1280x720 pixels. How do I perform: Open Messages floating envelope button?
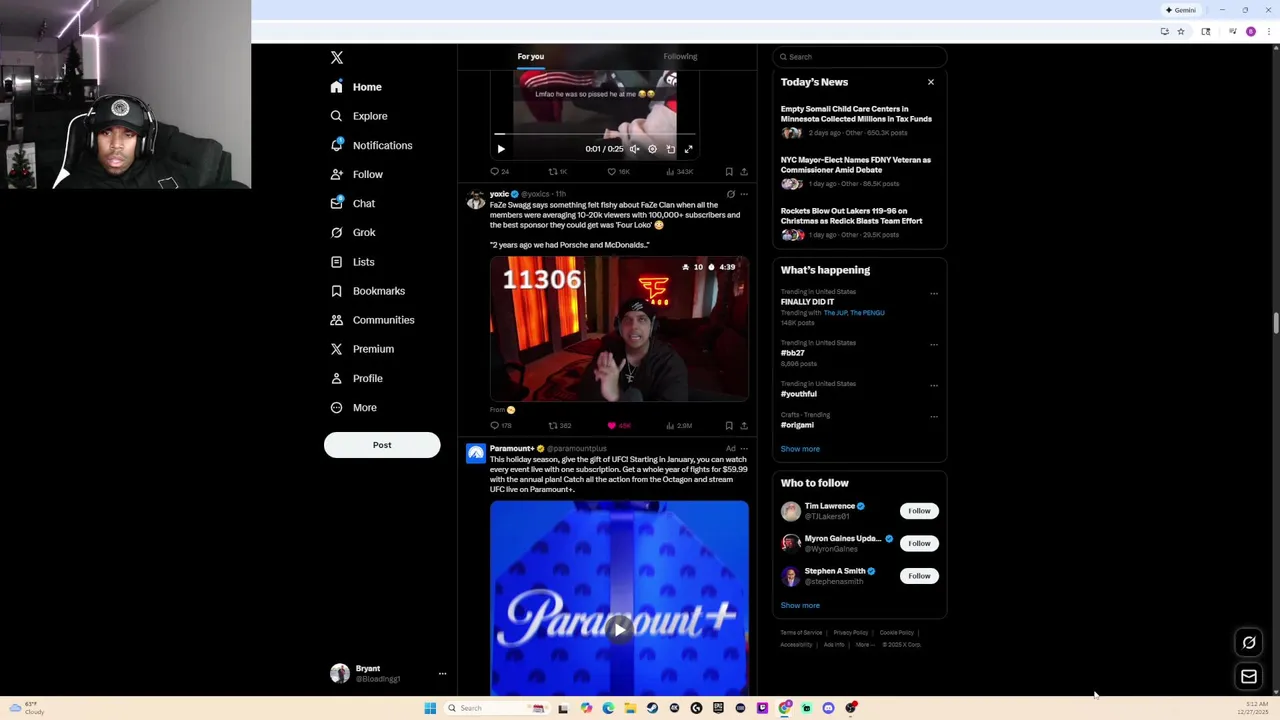[1249, 677]
